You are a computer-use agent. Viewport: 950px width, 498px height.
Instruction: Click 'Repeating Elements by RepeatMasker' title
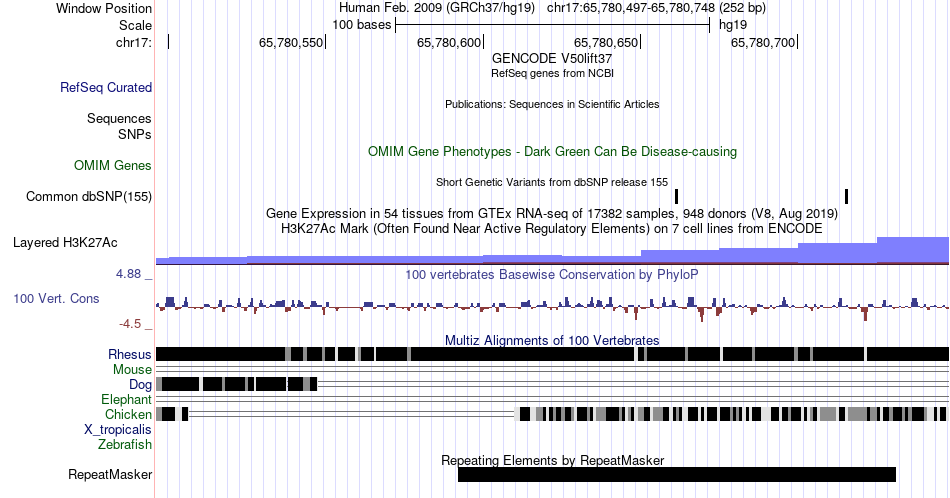click(552, 460)
